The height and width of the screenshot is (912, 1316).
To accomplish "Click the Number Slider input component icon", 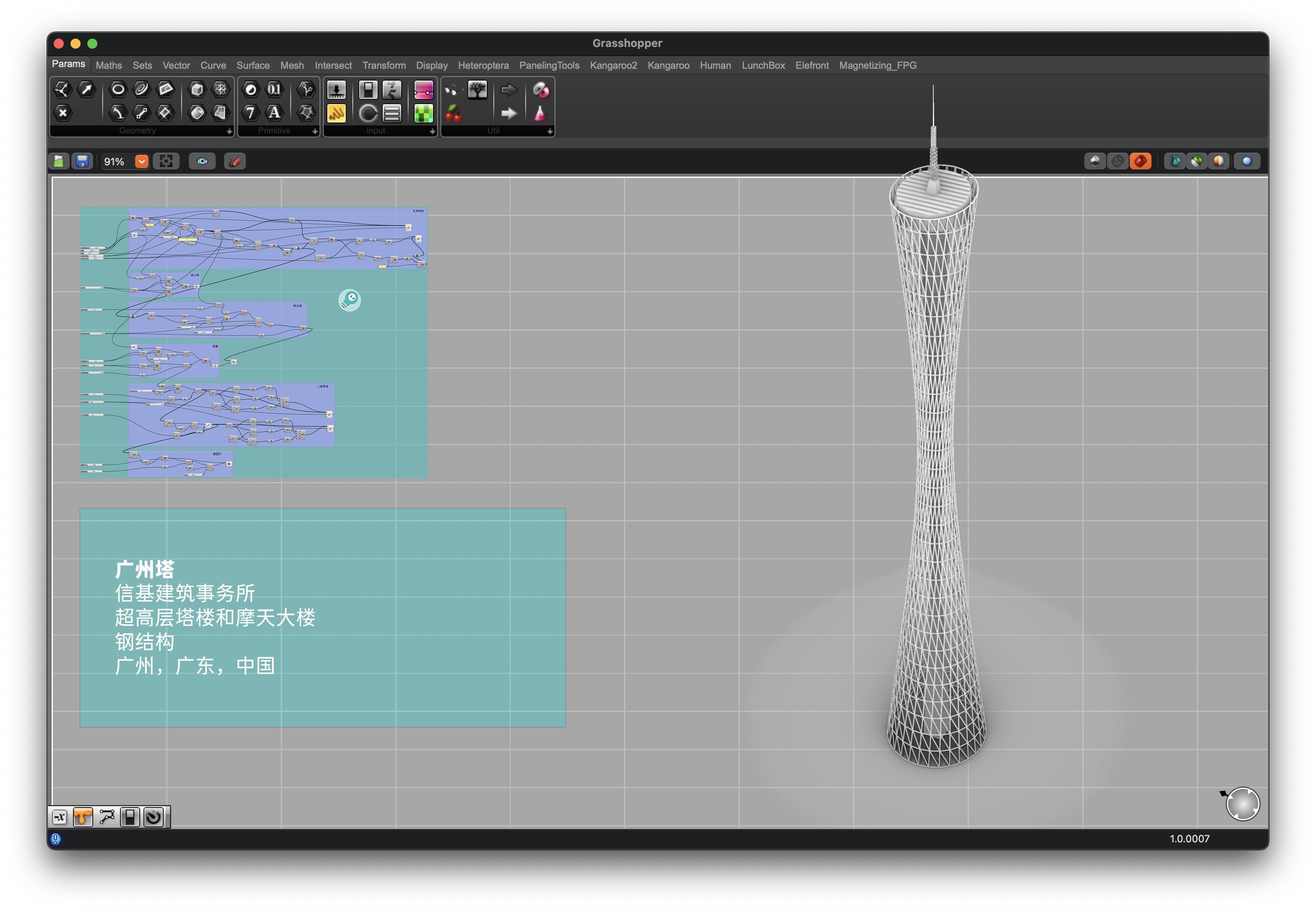I will 336,90.
